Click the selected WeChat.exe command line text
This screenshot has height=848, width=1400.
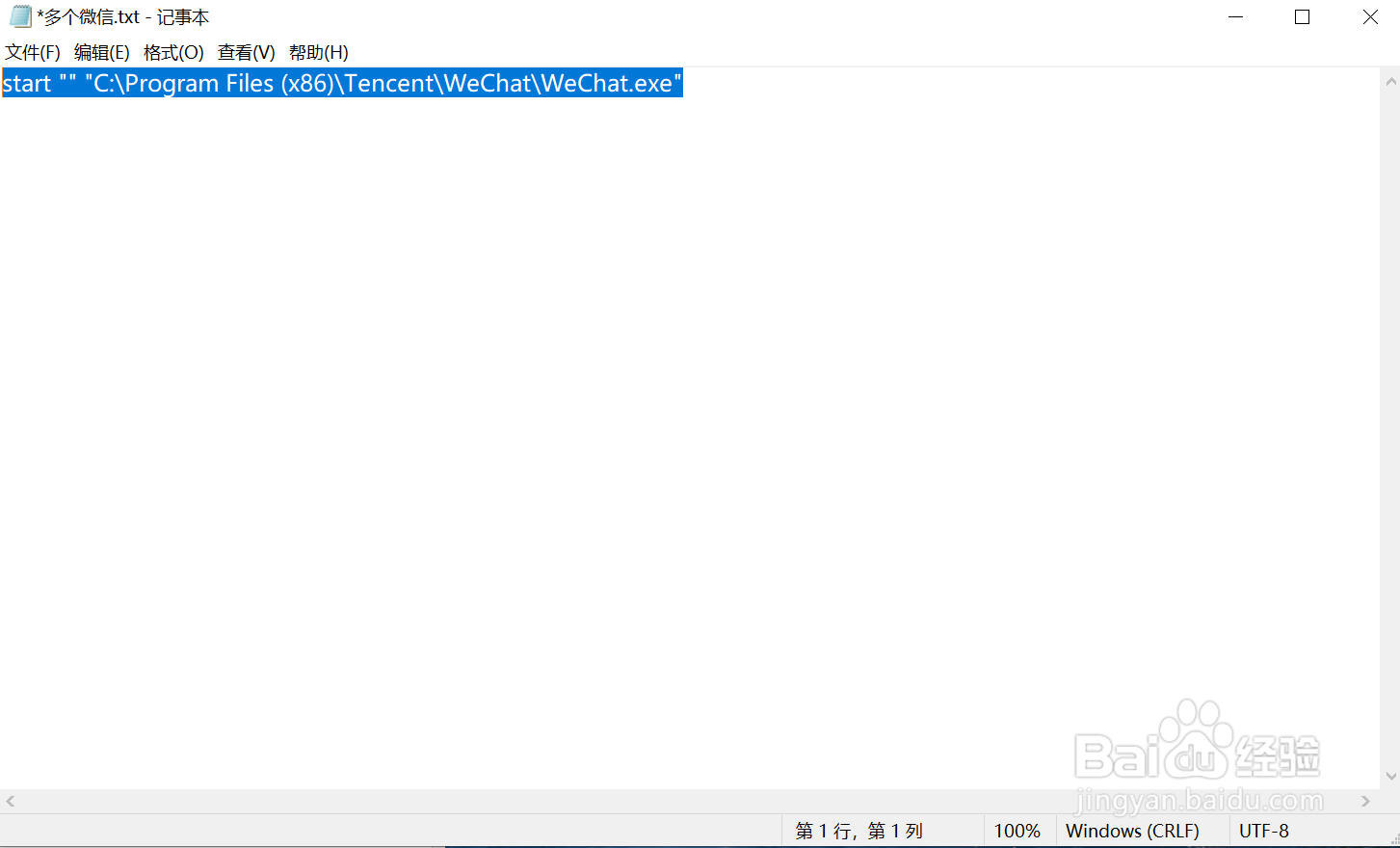coord(342,84)
